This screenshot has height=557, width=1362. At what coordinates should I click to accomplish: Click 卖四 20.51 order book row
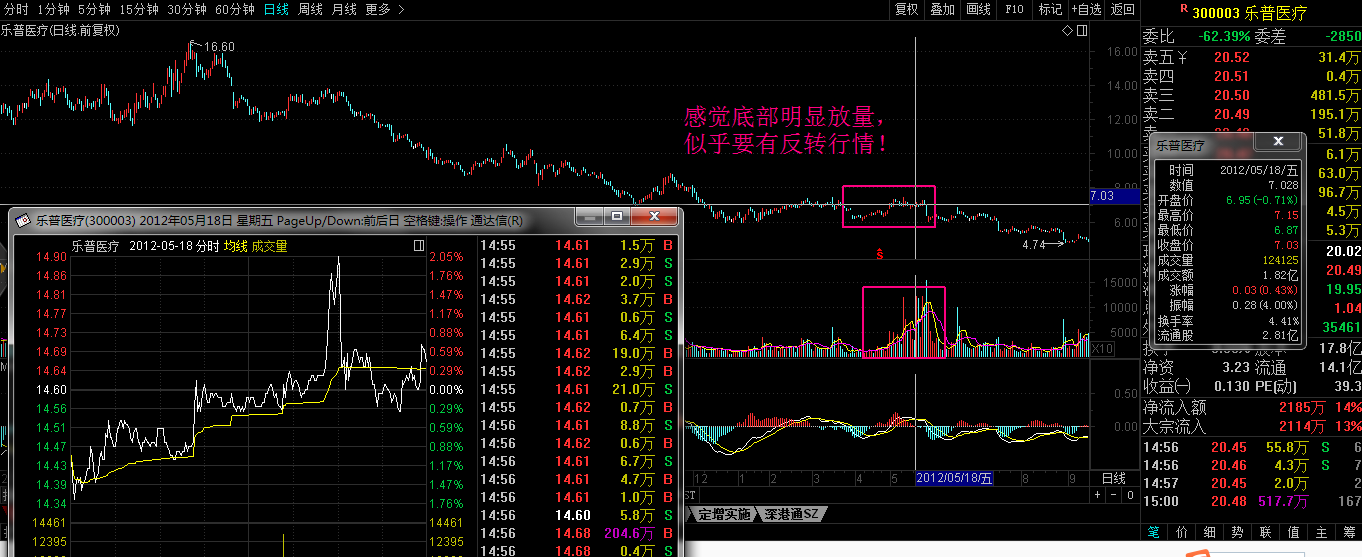[x=1251, y=77]
